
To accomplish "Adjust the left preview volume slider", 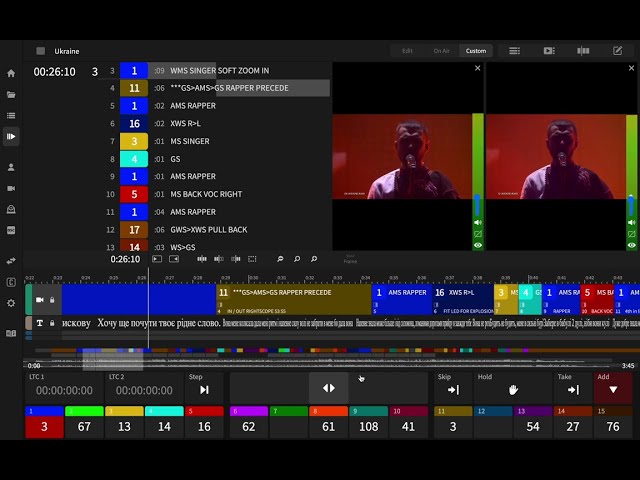I will [477, 205].
